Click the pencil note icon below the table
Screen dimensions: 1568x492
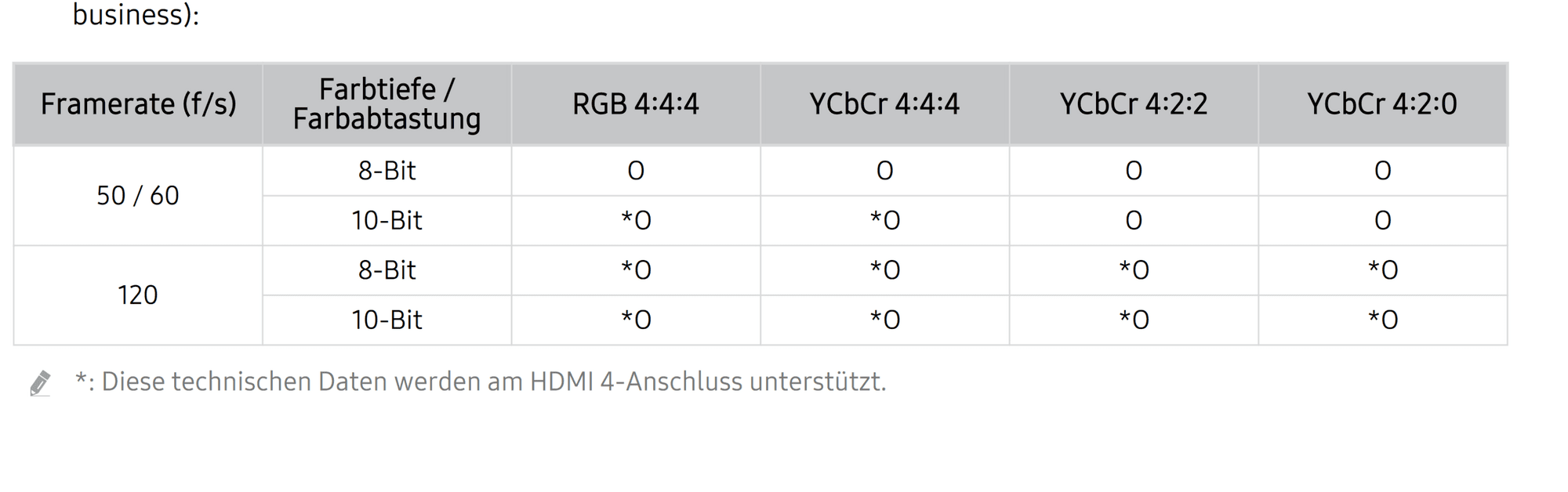point(40,383)
